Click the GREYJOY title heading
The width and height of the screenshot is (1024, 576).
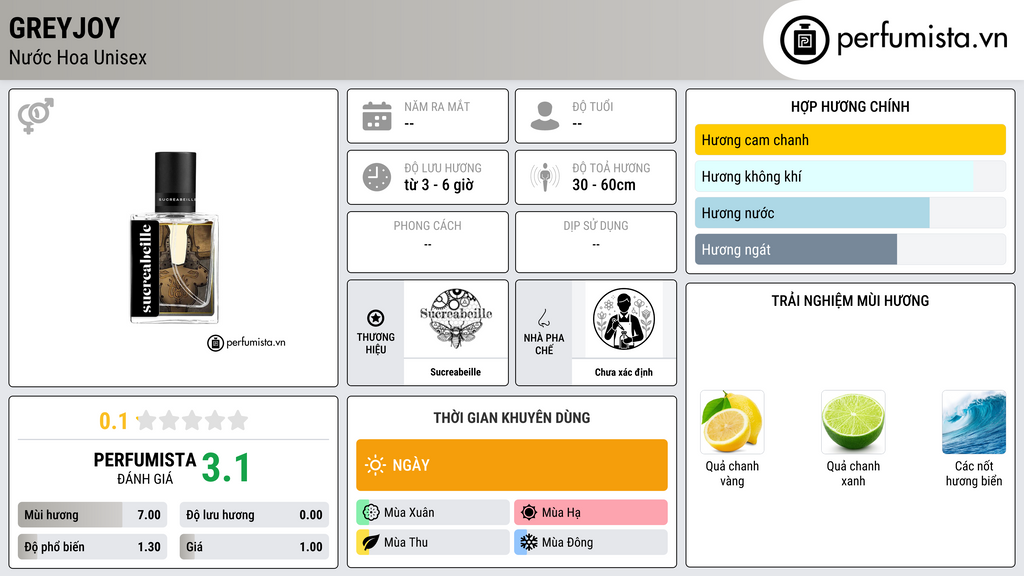pos(65,28)
